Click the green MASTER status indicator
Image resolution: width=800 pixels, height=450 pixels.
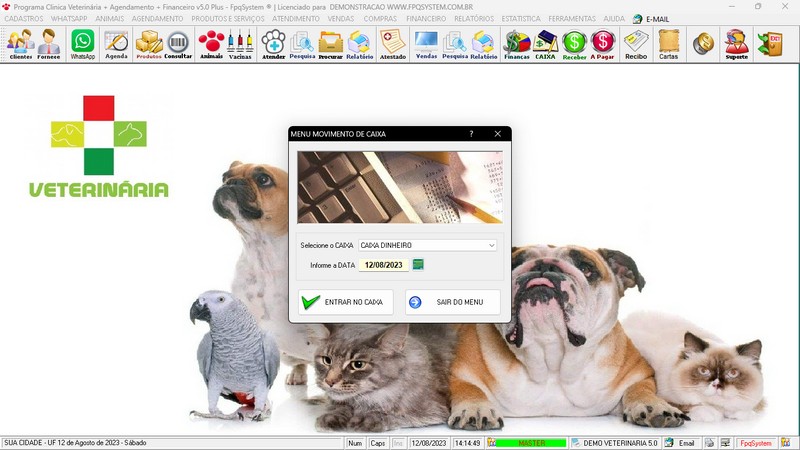(531, 443)
